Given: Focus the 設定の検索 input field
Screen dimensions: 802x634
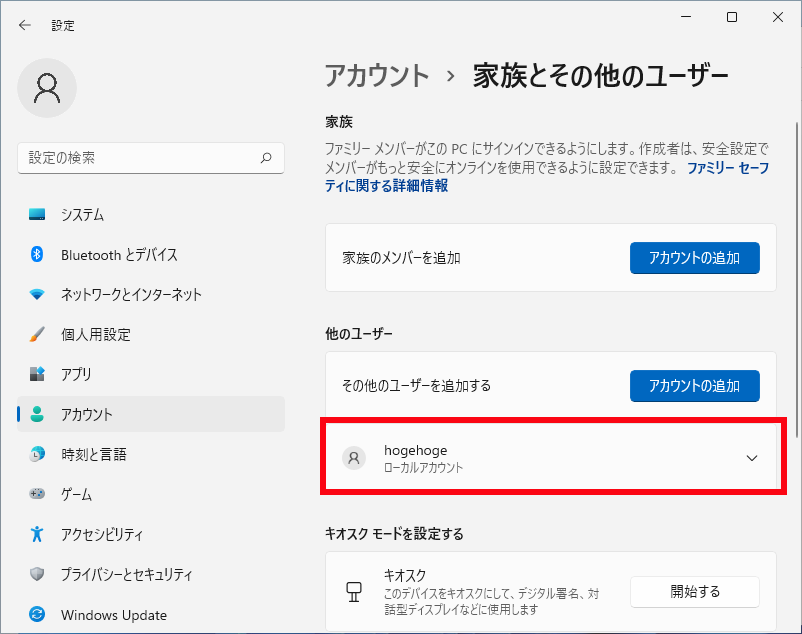Looking at the screenshot, I should point(151,158).
